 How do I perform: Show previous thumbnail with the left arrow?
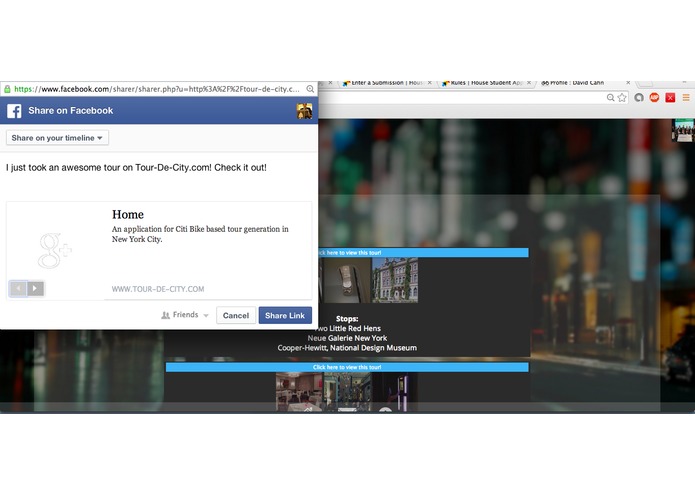click(18, 288)
